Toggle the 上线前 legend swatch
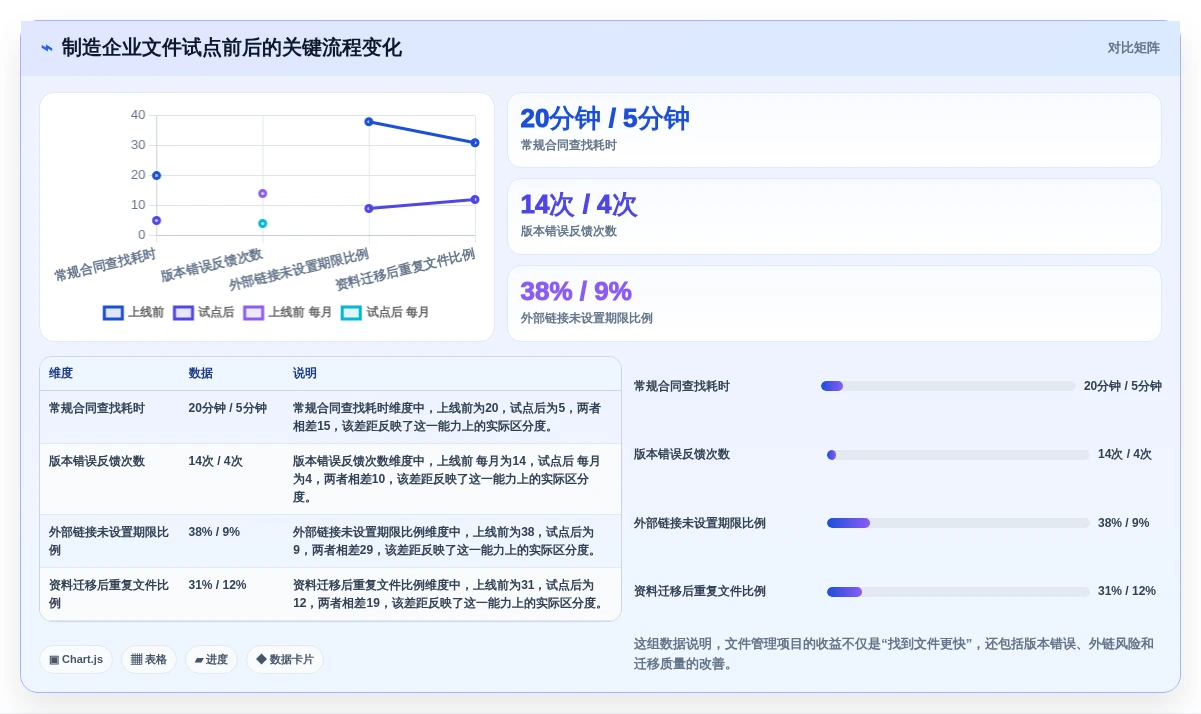The image size is (1201, 714). [x=113, y=312]
